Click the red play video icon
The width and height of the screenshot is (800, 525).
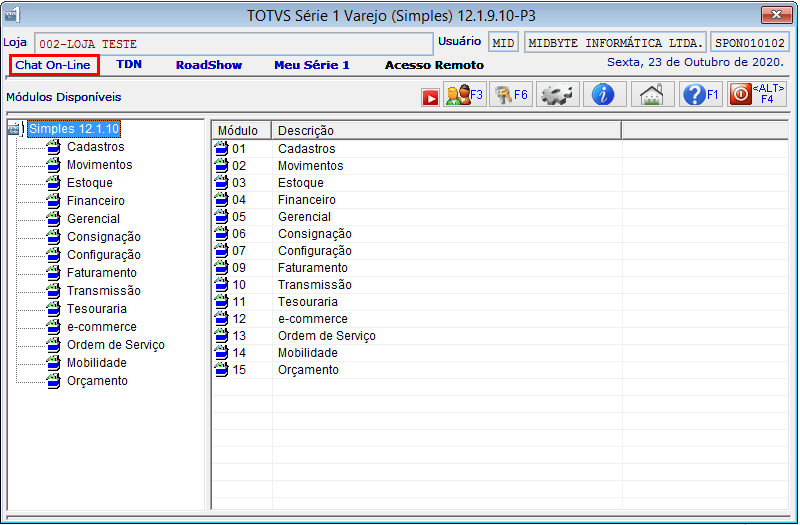(430, 97)
